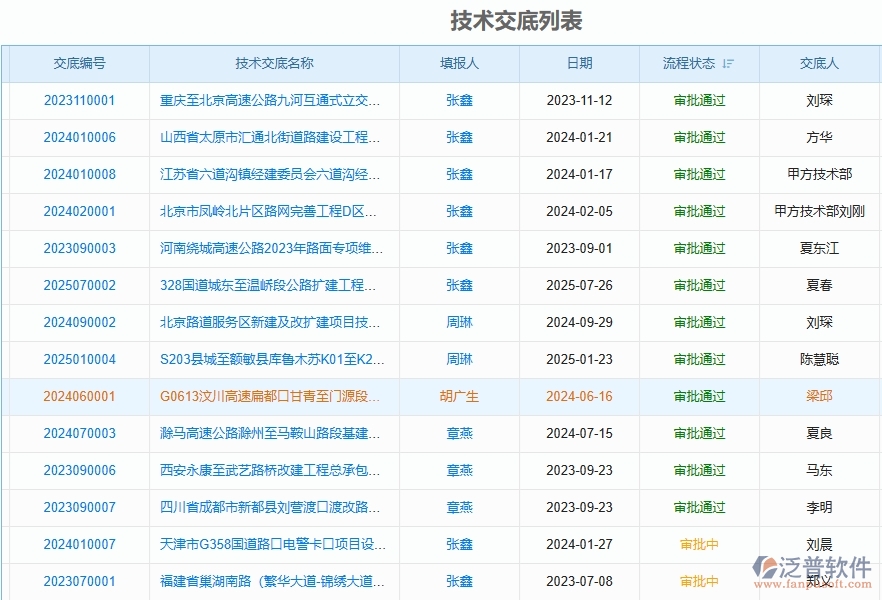The width and height of the screenshot is (882, 600).
Task: Click 审批通过 status on the first row
Action: [x=697, y=101]
